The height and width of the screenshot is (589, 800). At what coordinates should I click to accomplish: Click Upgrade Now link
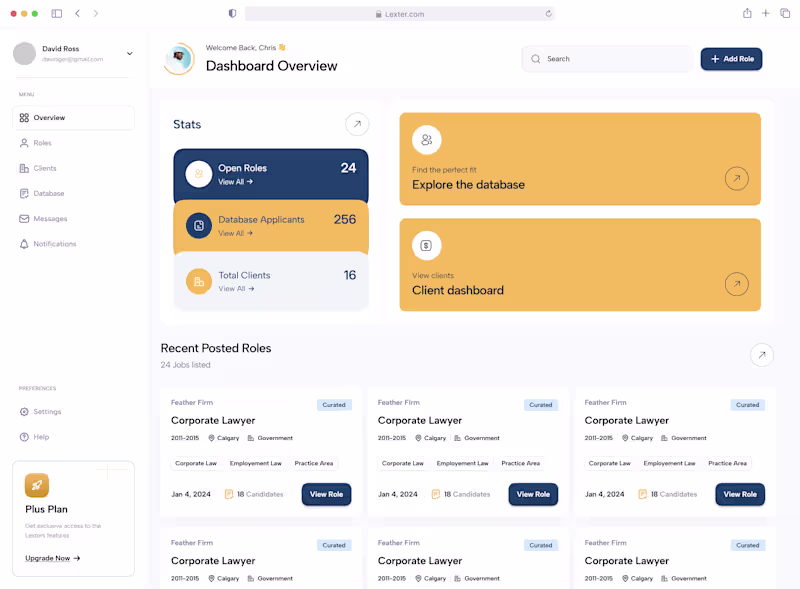tap(53, 558)
